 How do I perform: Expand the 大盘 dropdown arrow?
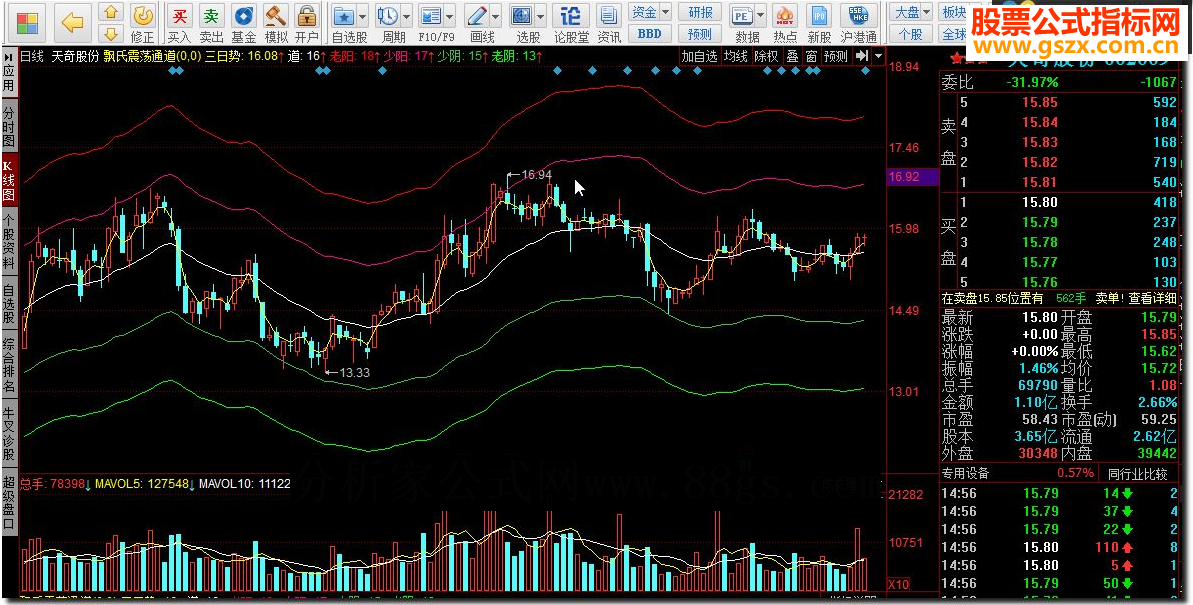[x=926, y=12]
